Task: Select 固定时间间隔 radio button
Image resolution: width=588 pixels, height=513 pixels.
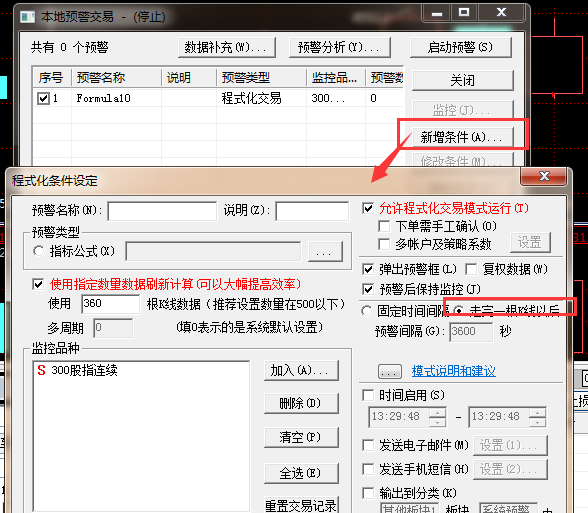Action: 366,310
